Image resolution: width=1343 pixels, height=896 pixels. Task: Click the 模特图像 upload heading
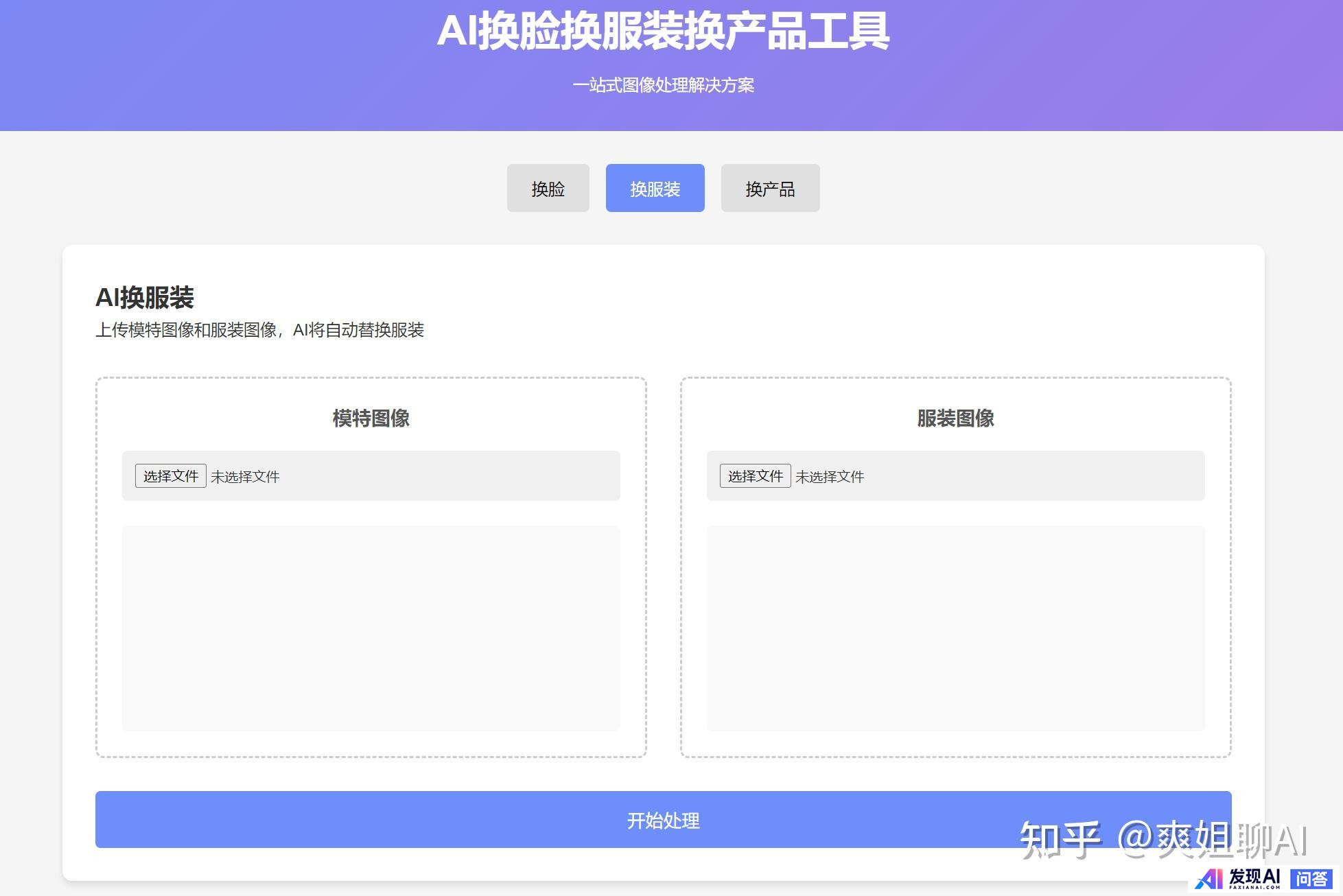coord(371,418)
